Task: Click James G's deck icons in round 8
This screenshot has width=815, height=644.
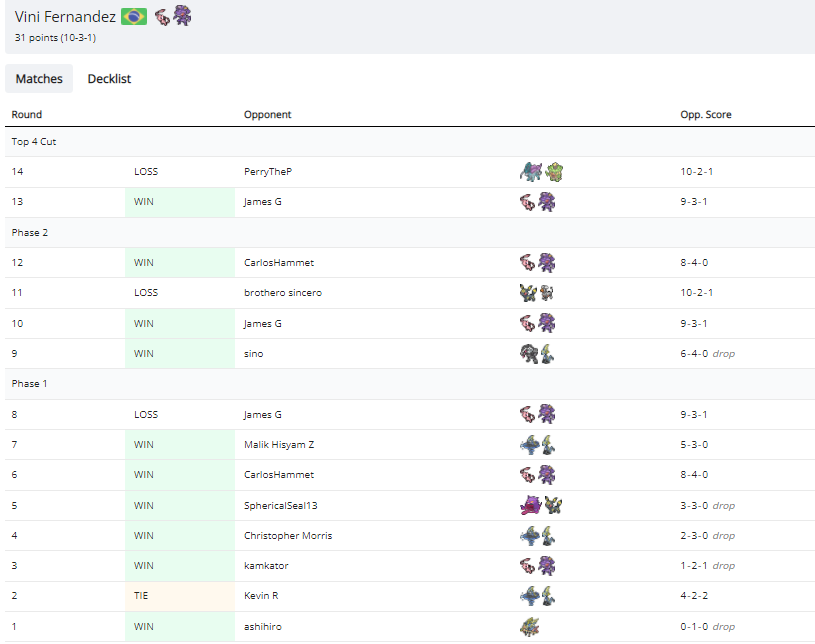Action: (537, 414)
